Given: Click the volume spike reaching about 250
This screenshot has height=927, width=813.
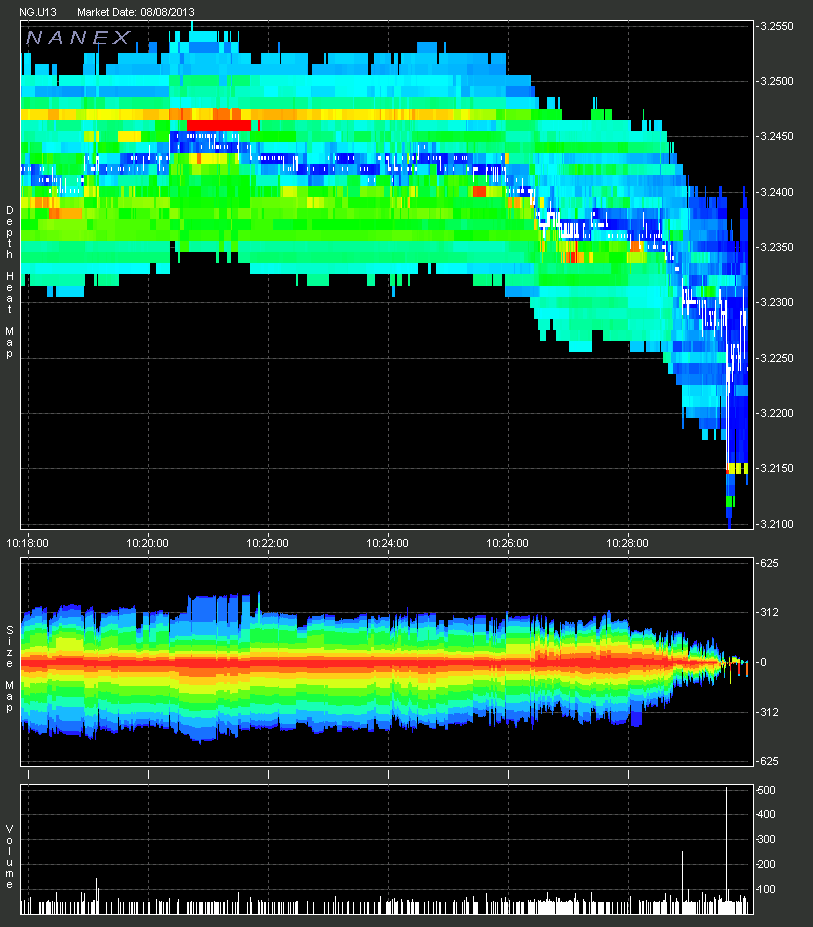Looking at the screenshot, I should 683,882.
